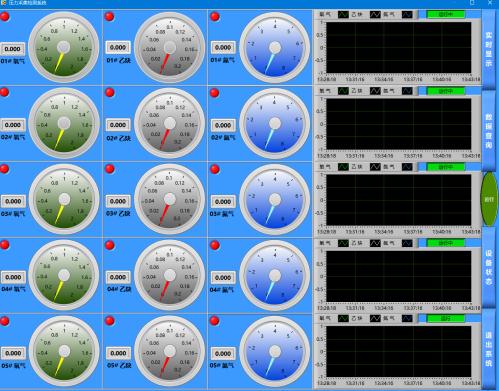
Task: Click the 04# nitrogen numeric value field
Action: click(223, 277)
